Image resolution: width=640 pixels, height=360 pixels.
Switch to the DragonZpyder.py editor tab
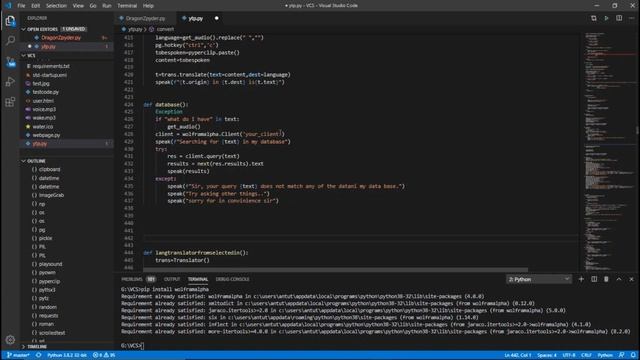(145, 18)
